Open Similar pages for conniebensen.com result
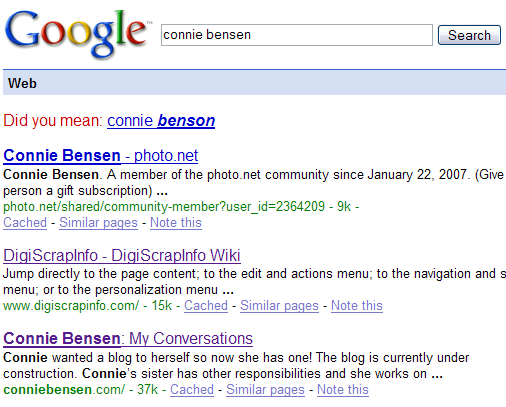This screenshot has width=506, height=407. (x=265, y=390)
